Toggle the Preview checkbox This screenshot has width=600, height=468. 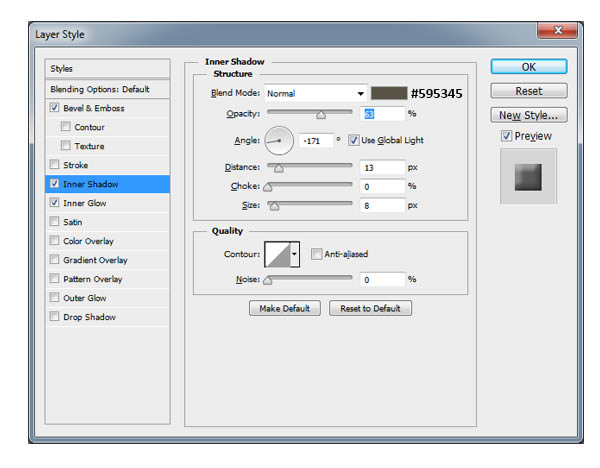click(506, 135)
